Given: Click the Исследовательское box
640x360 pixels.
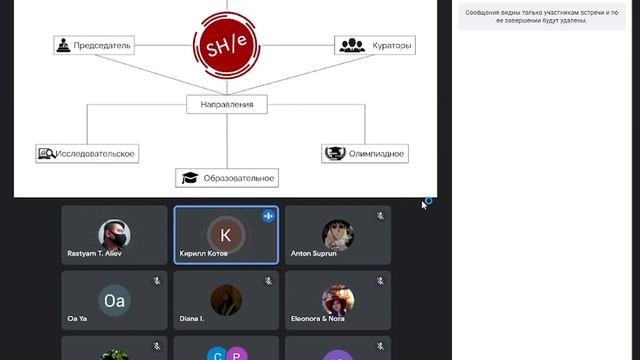Looking at the screenshot, I should (87, 153).
